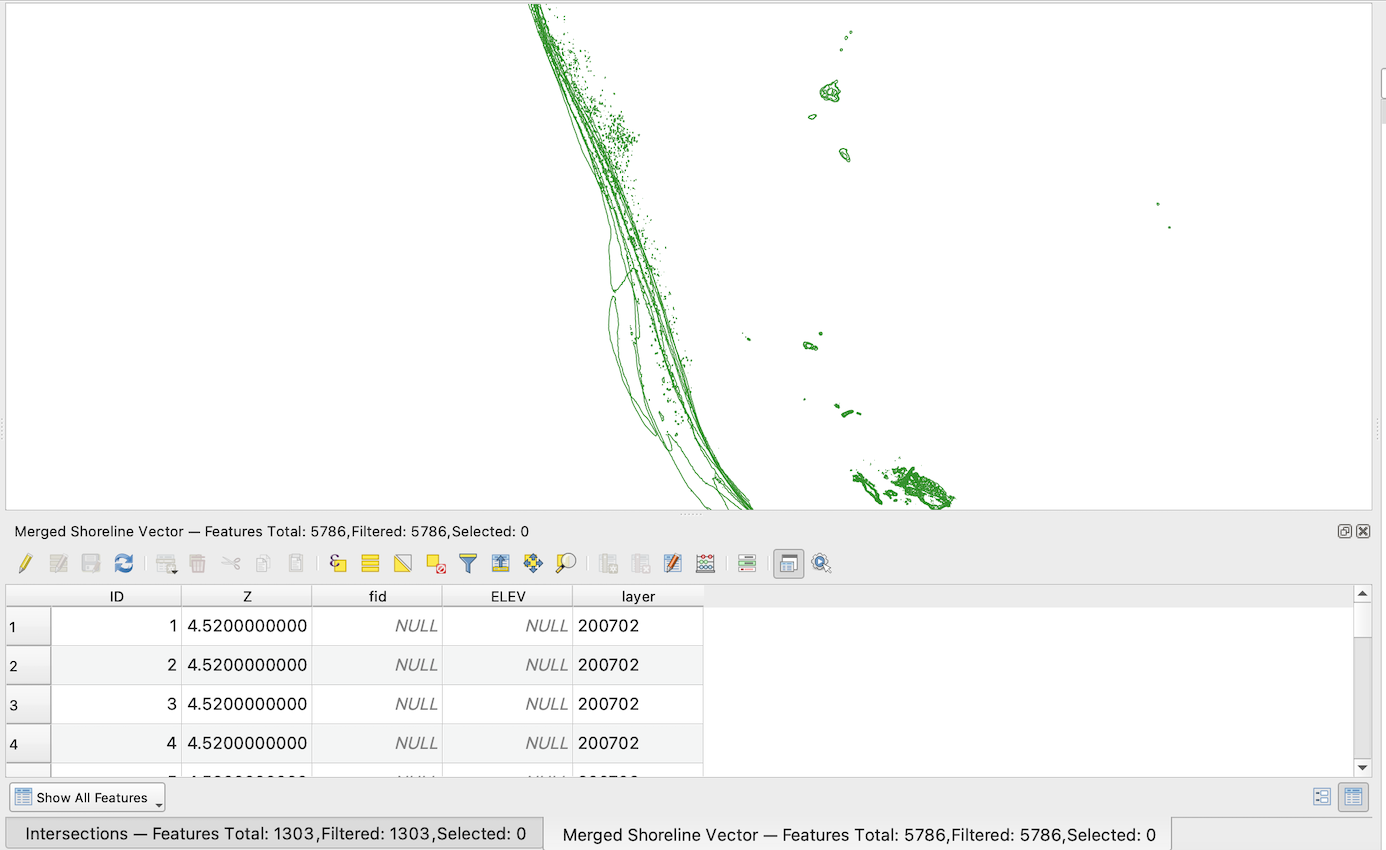Toggle docked attribute table mode

(x=788, y=563)
